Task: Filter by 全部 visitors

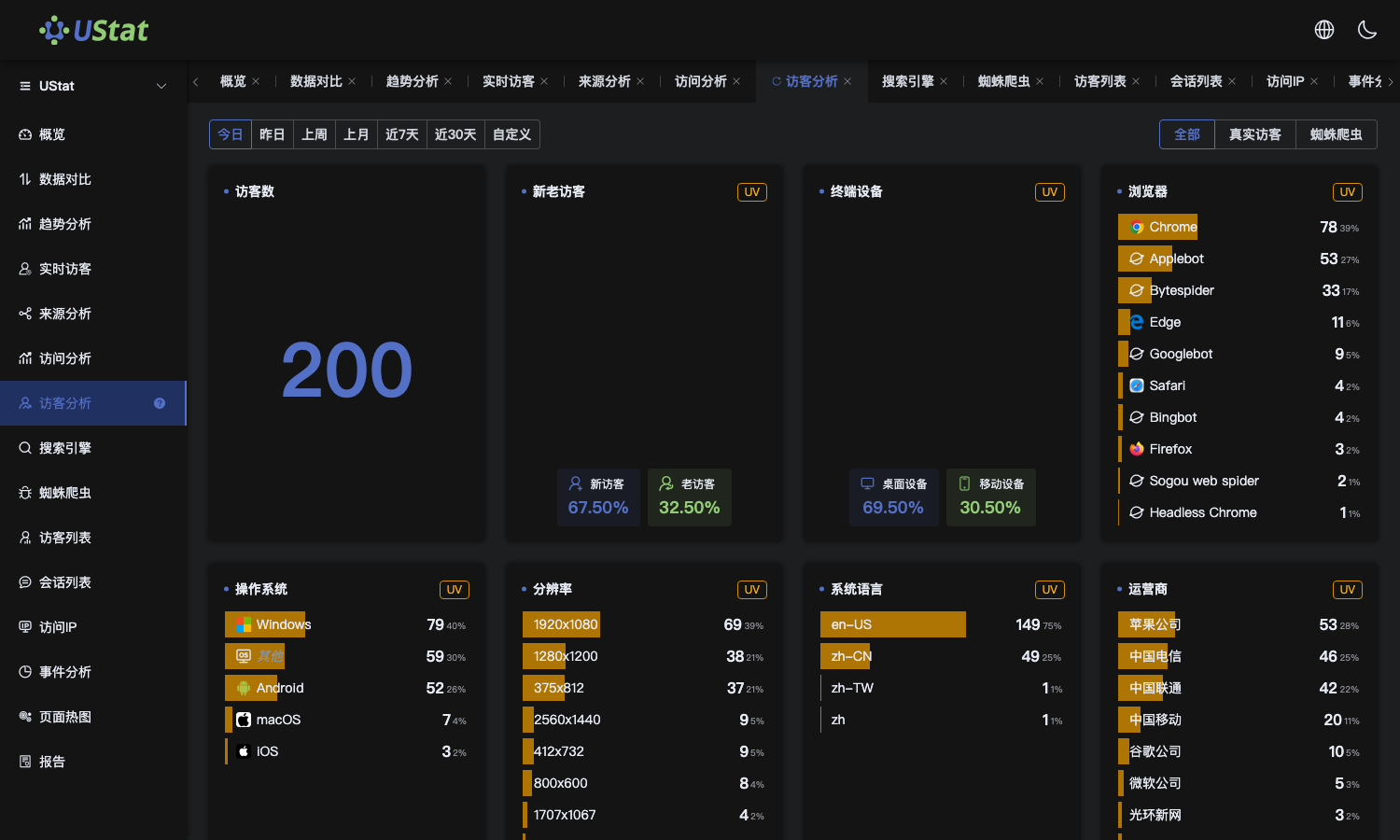Action: [x=1187, y=134]
